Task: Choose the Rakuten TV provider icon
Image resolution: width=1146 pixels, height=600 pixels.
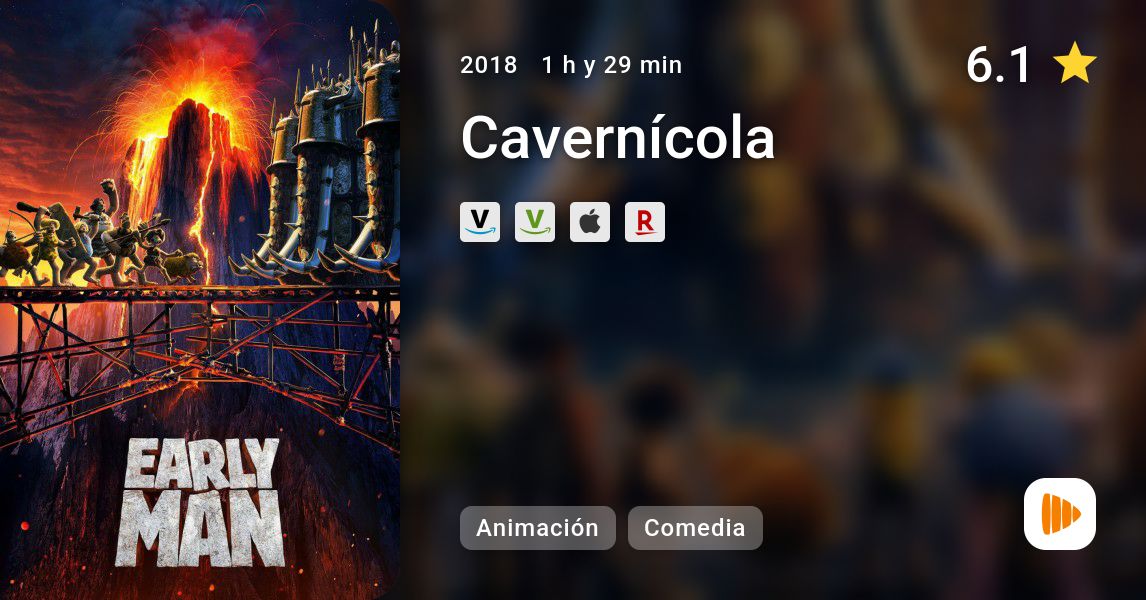Action: coord(645,222)
